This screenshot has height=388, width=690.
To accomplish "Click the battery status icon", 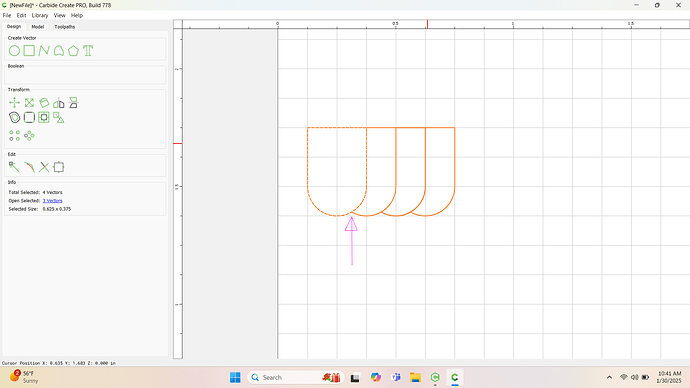I will coord(645,377).
